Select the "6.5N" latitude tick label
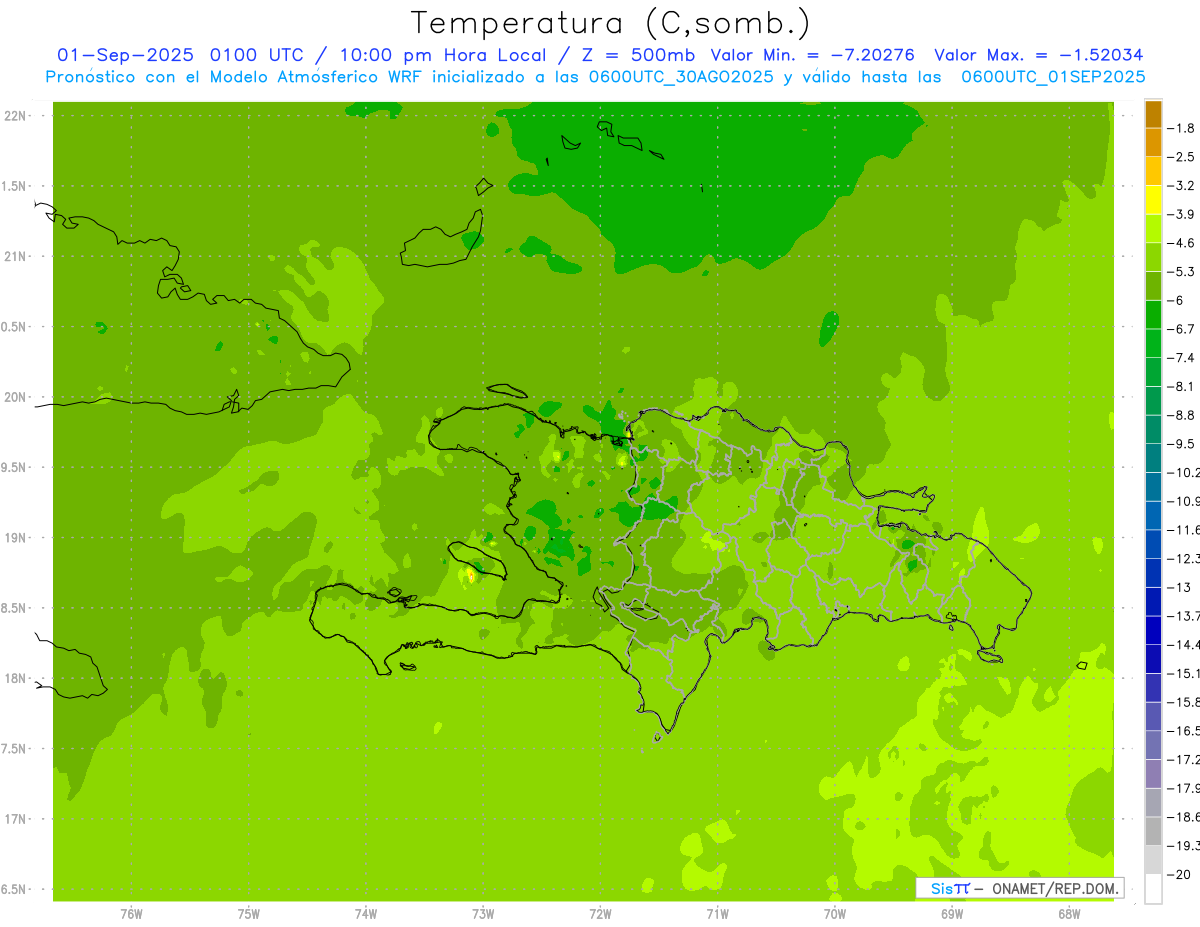This screenshot has height=927, width=1200. click(x=15, y=890)
